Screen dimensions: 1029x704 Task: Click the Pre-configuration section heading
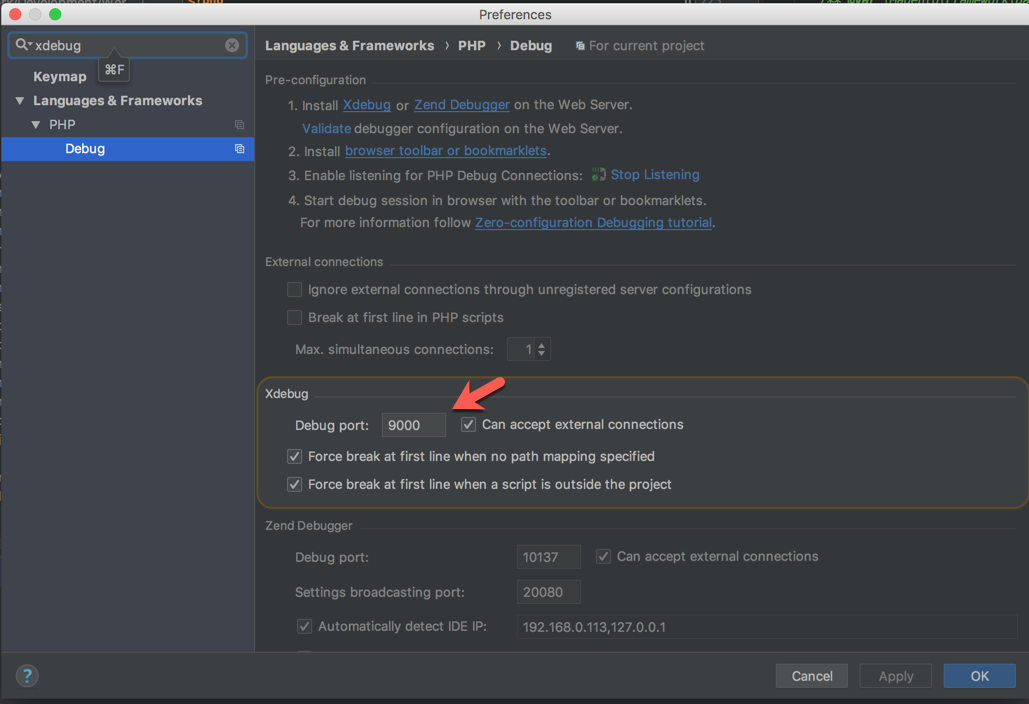click(x=316, y=80)
